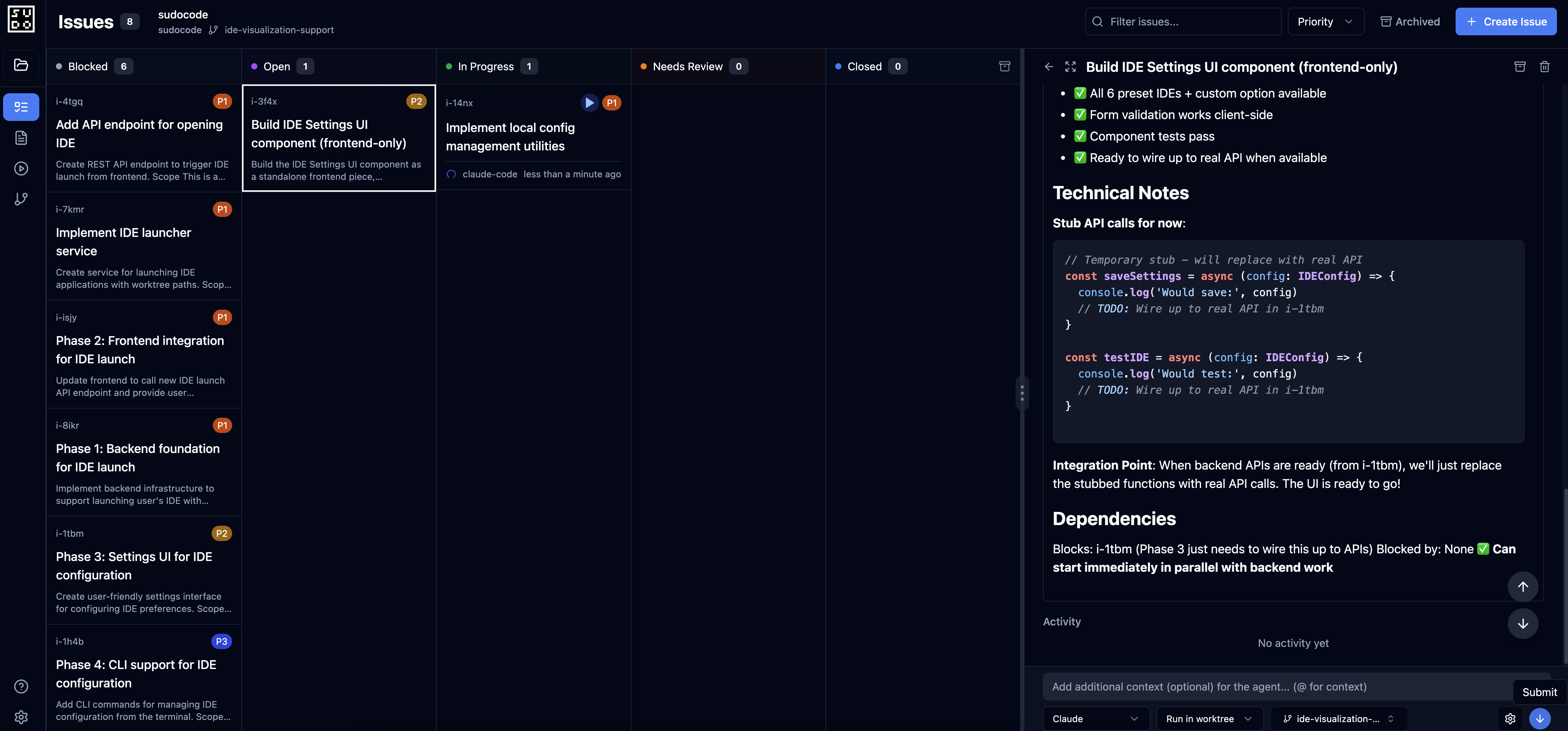Open the projects folder panel in sidebar
Viewport: 1568px width, 731px height.
(x=21, y=64)
